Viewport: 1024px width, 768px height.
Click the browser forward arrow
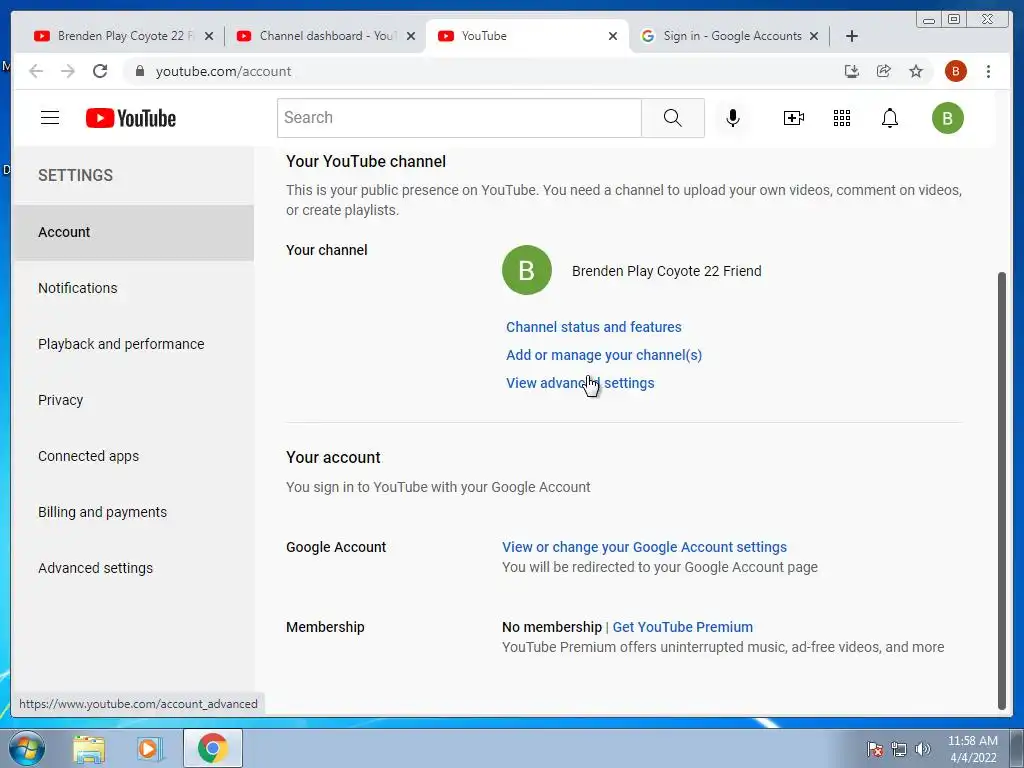68,71
